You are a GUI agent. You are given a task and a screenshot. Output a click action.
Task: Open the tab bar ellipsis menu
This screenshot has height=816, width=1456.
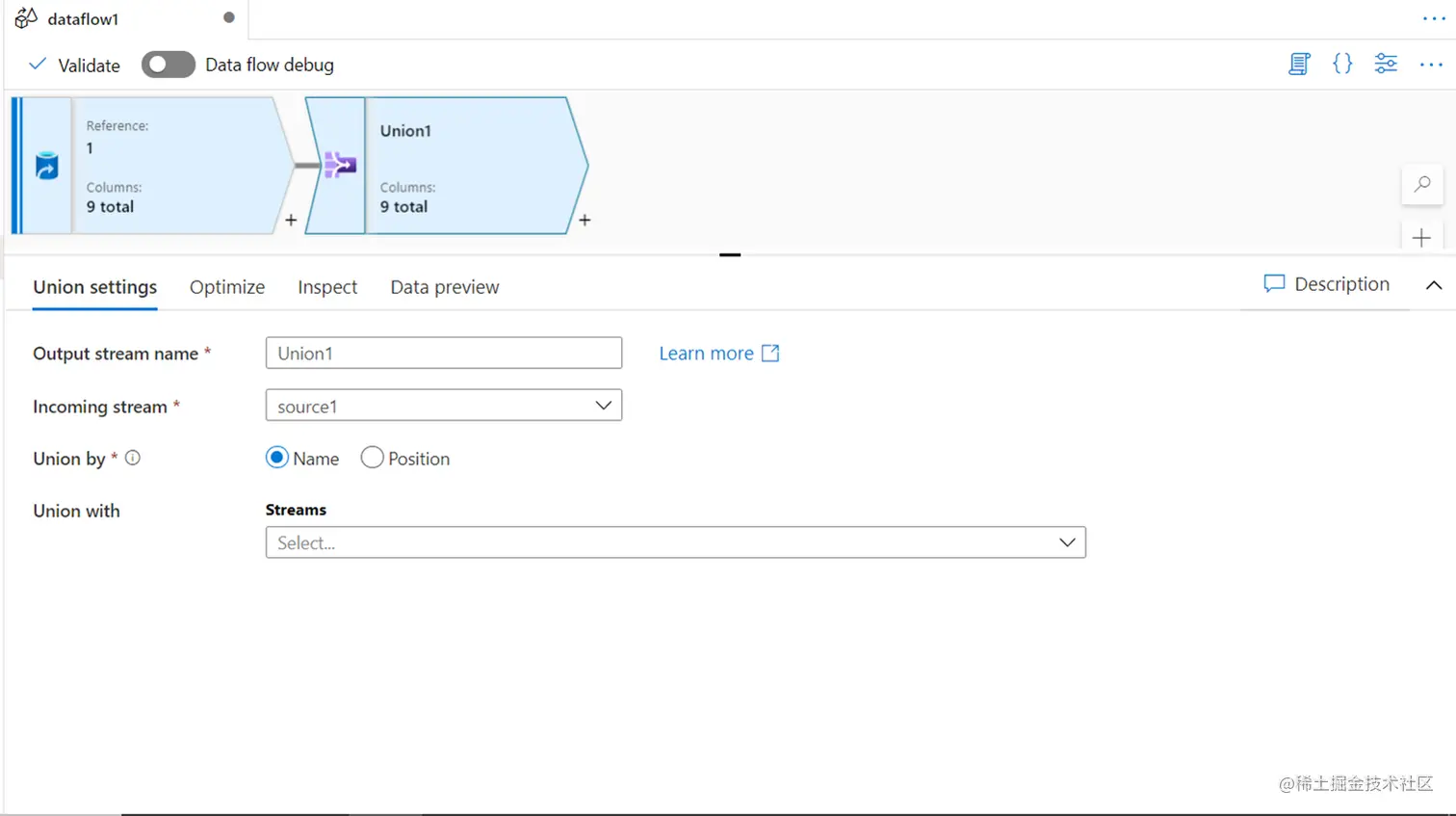click(1434, 19)
